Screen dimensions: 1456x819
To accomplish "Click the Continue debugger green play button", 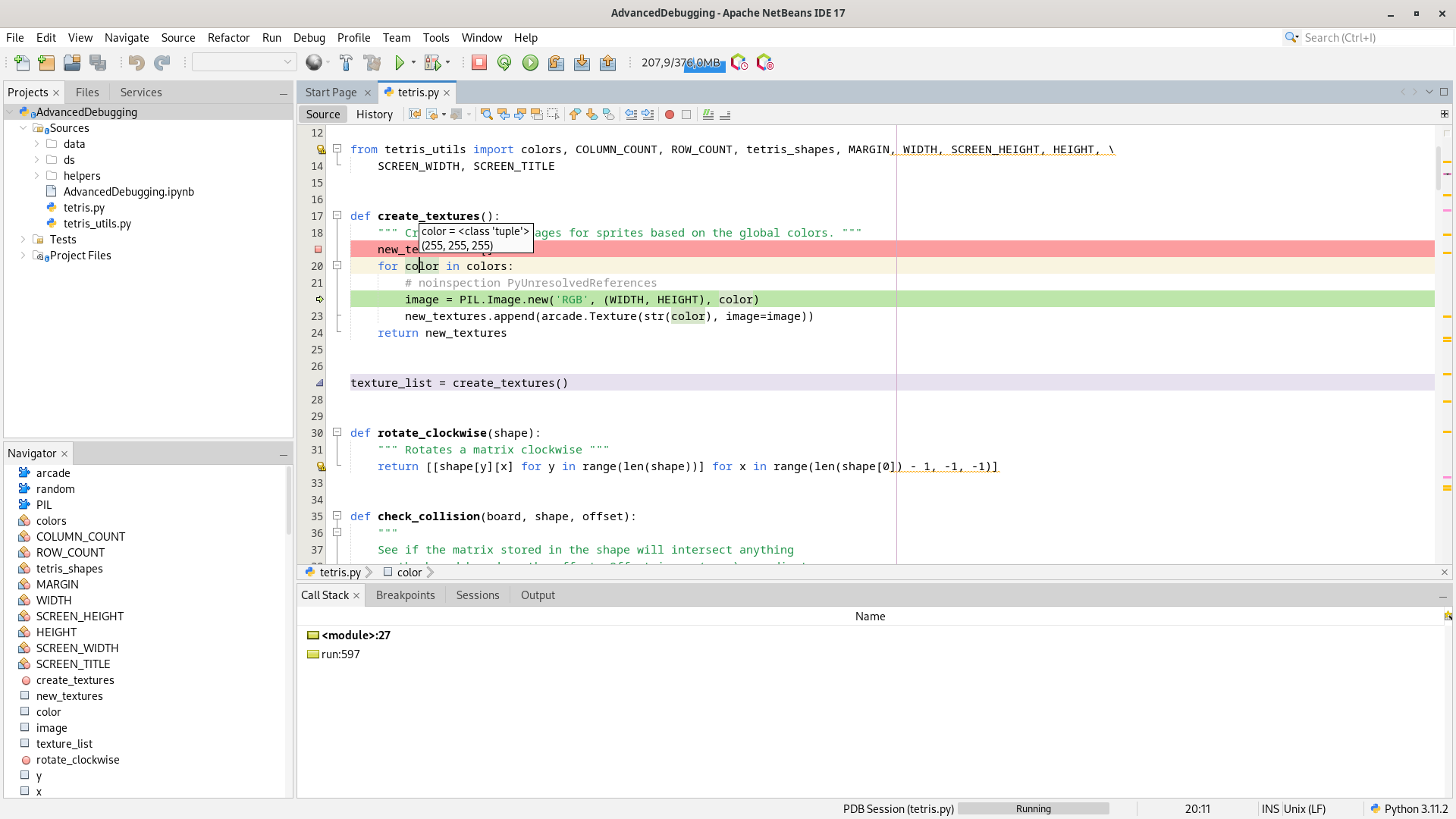I will 530,63.
